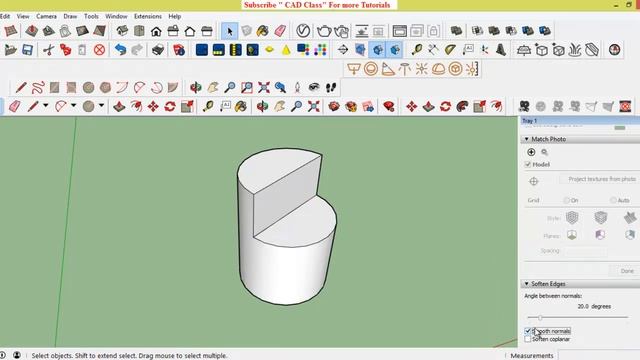Click the new matched photo plus button

531,152
